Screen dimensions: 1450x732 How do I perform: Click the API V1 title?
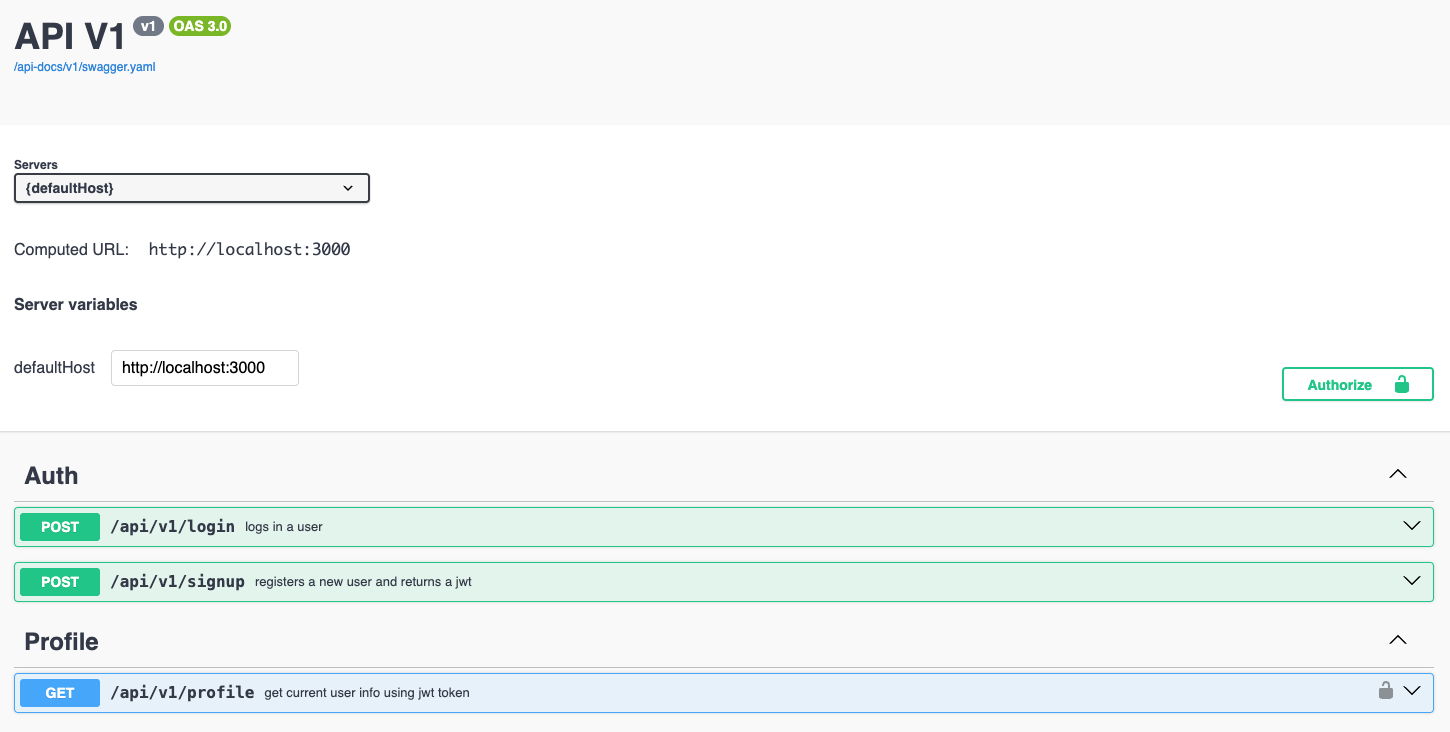(70, 36)
